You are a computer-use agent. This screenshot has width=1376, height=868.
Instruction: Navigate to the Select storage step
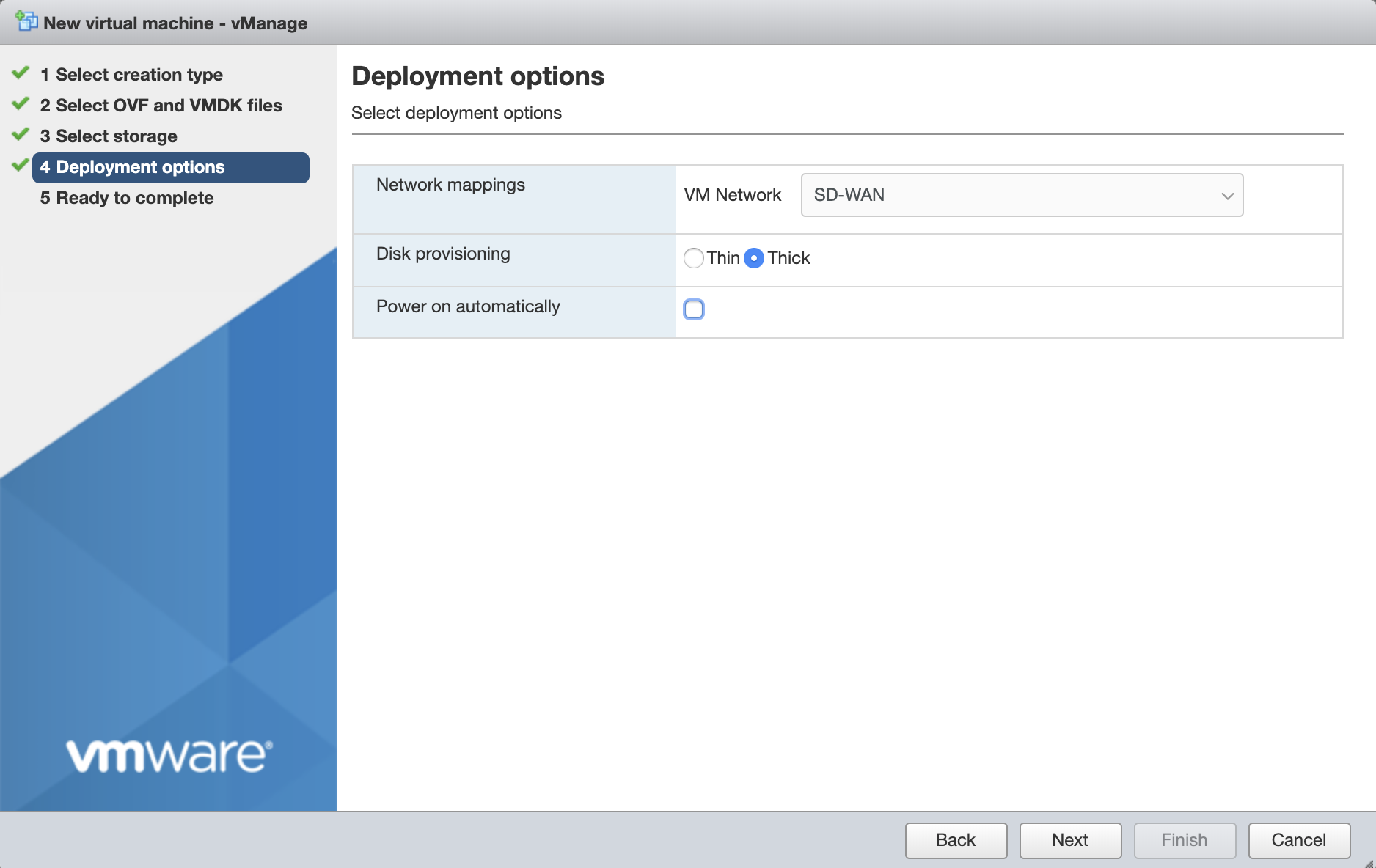pos(108,136)
